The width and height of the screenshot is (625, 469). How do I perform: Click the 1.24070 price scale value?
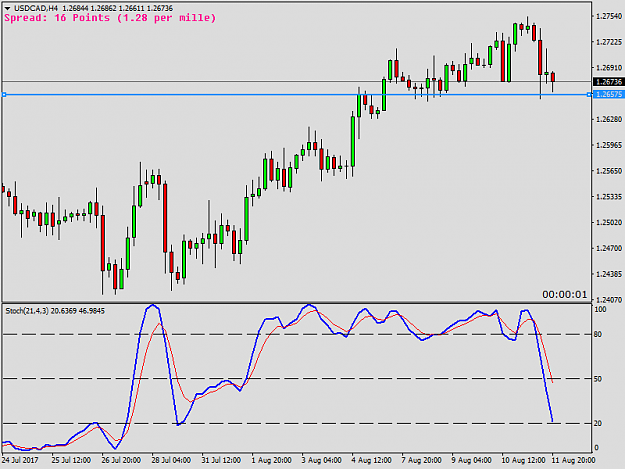pos(609,299)
